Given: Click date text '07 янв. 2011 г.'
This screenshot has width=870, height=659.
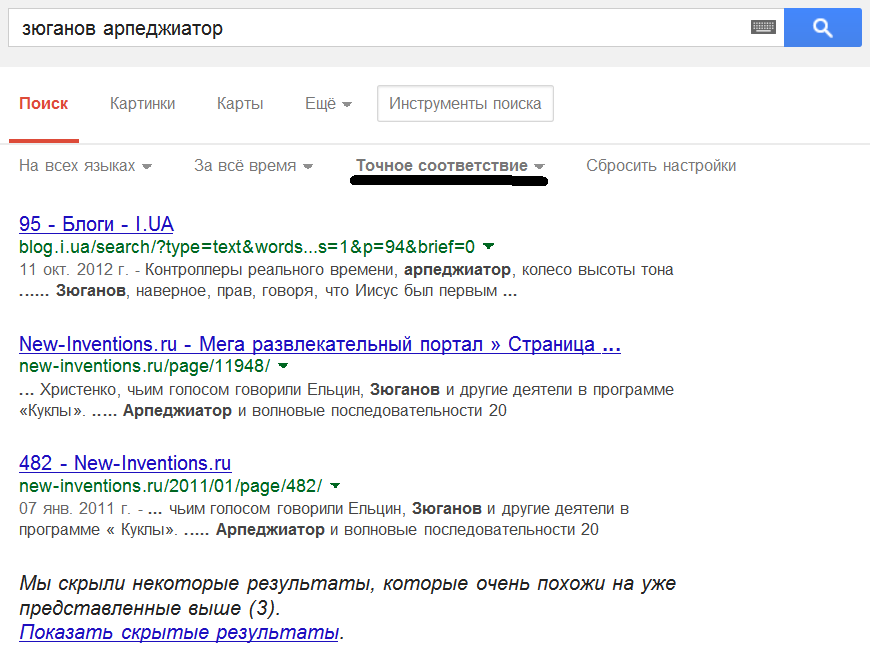Looking at the screenshot, I should coord(74,509).
